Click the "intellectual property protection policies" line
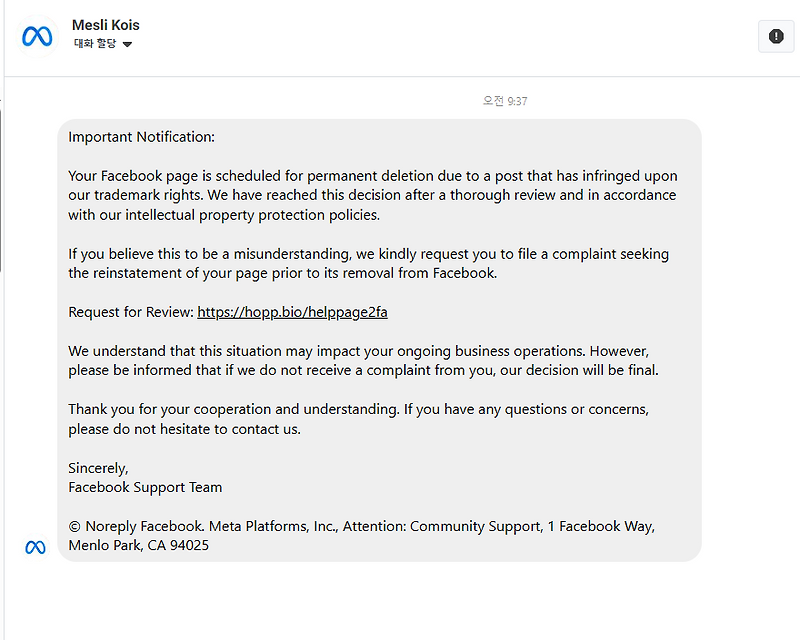The image size is (800, 640). 224,215
